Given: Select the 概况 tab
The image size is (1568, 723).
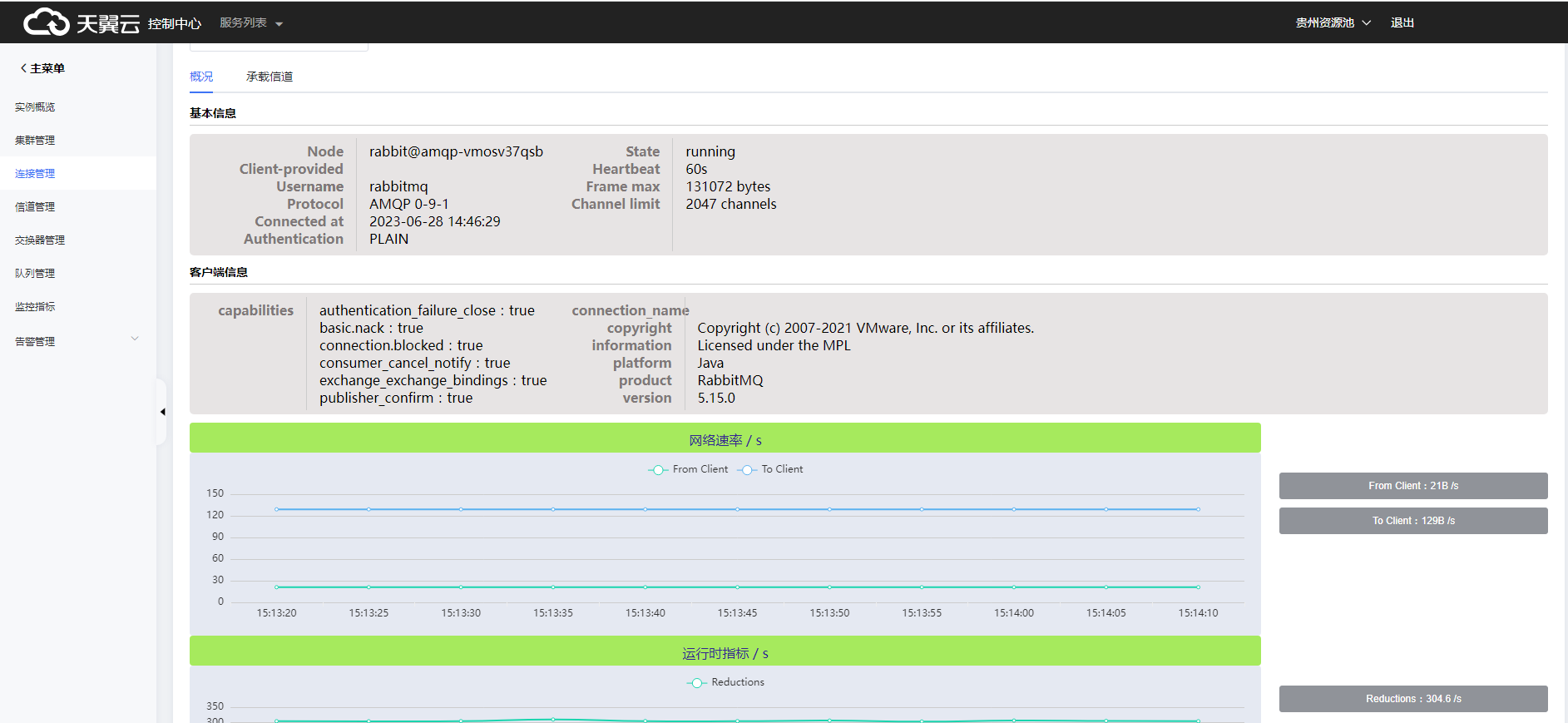Looking at the screenshot, I should [201, 77].
